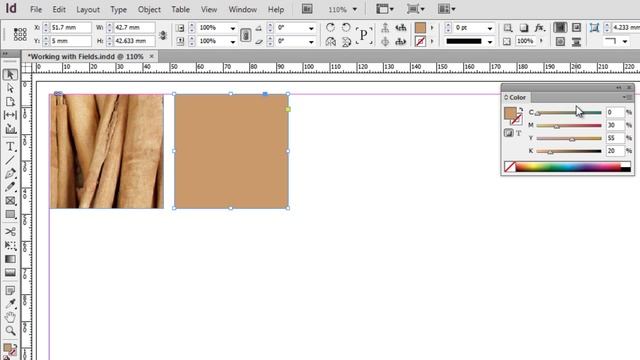Open the stroke weight 0 pt dropdown
The image size is (640, 360).
pyautogui.click(x=490, y=28)
